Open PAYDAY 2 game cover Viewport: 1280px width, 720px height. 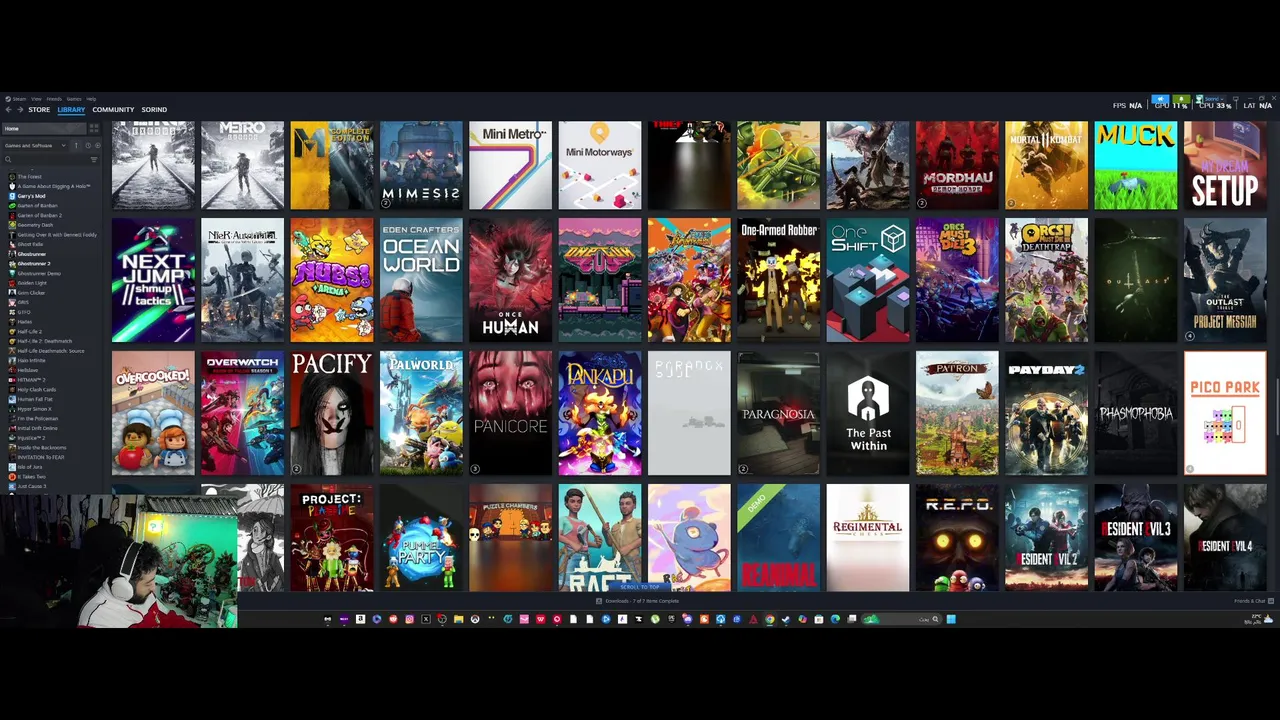tap(1046, 413)
